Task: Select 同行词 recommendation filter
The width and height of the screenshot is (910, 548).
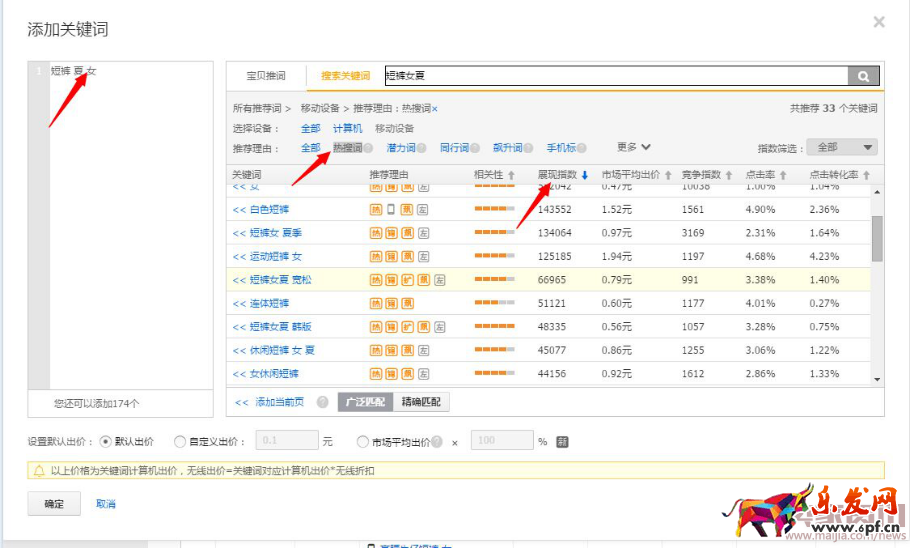Action: point(454,148)
